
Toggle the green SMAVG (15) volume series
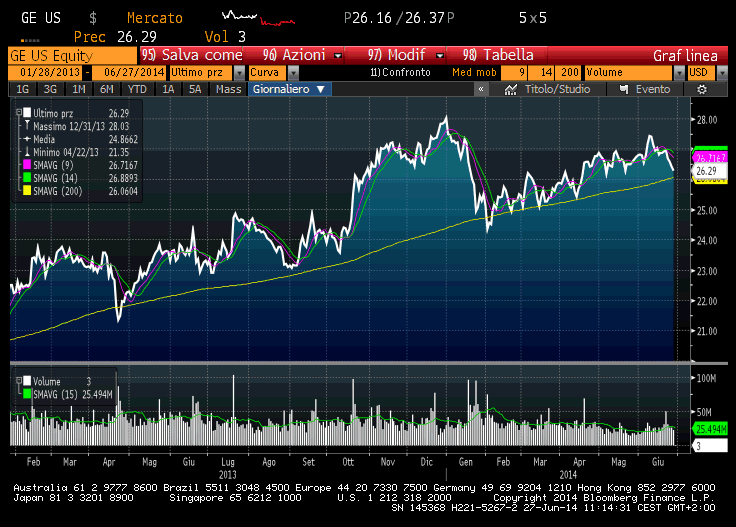coord(27,394)
